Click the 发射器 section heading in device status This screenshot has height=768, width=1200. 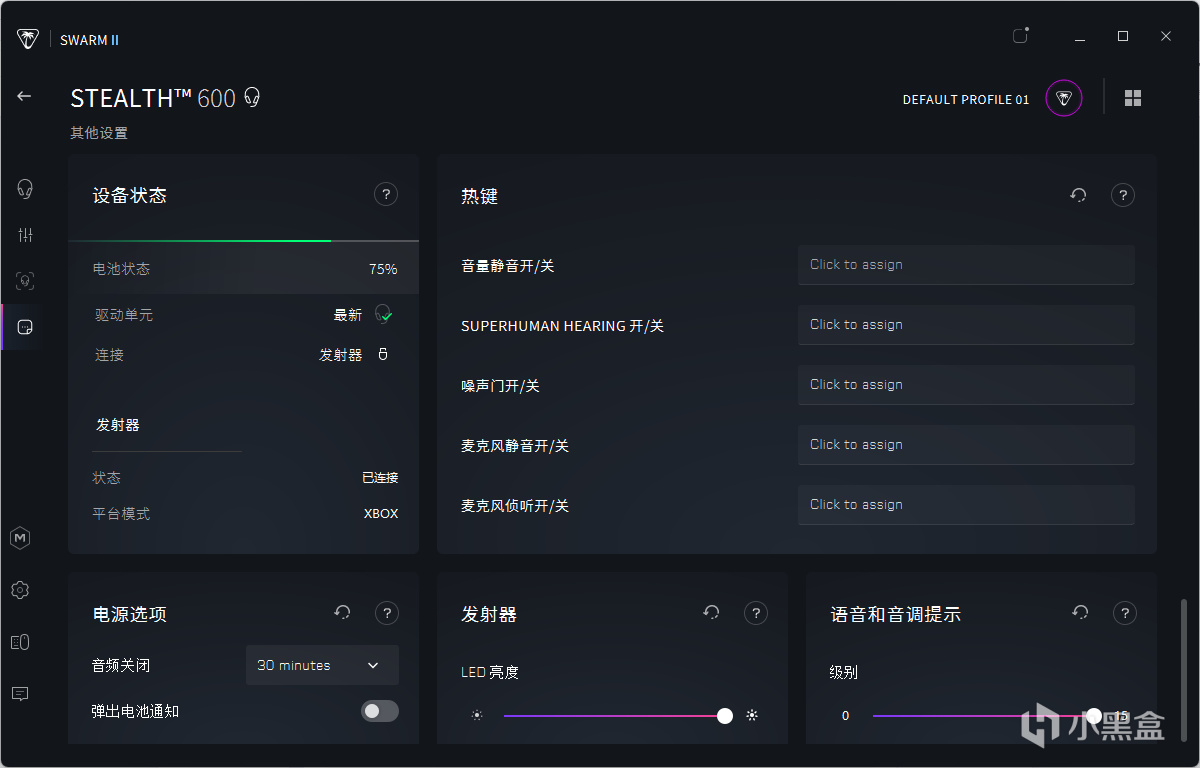[118, 425]
